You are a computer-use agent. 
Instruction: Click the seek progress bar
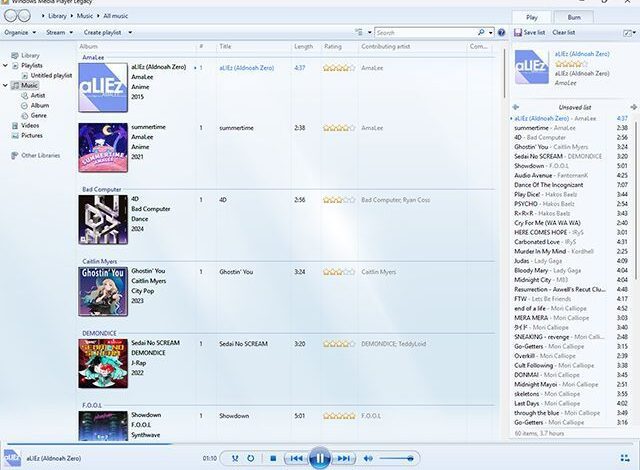tap(320, 443)
